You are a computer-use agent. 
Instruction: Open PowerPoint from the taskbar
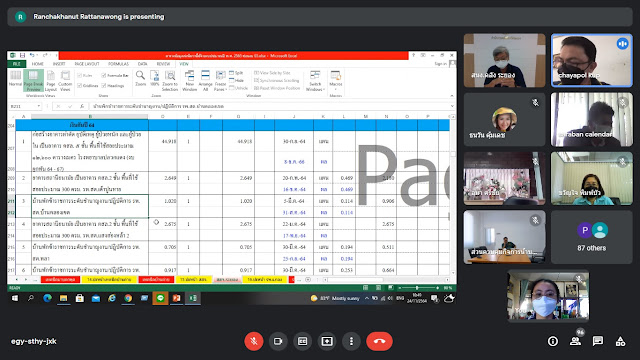tap(176, 298)
